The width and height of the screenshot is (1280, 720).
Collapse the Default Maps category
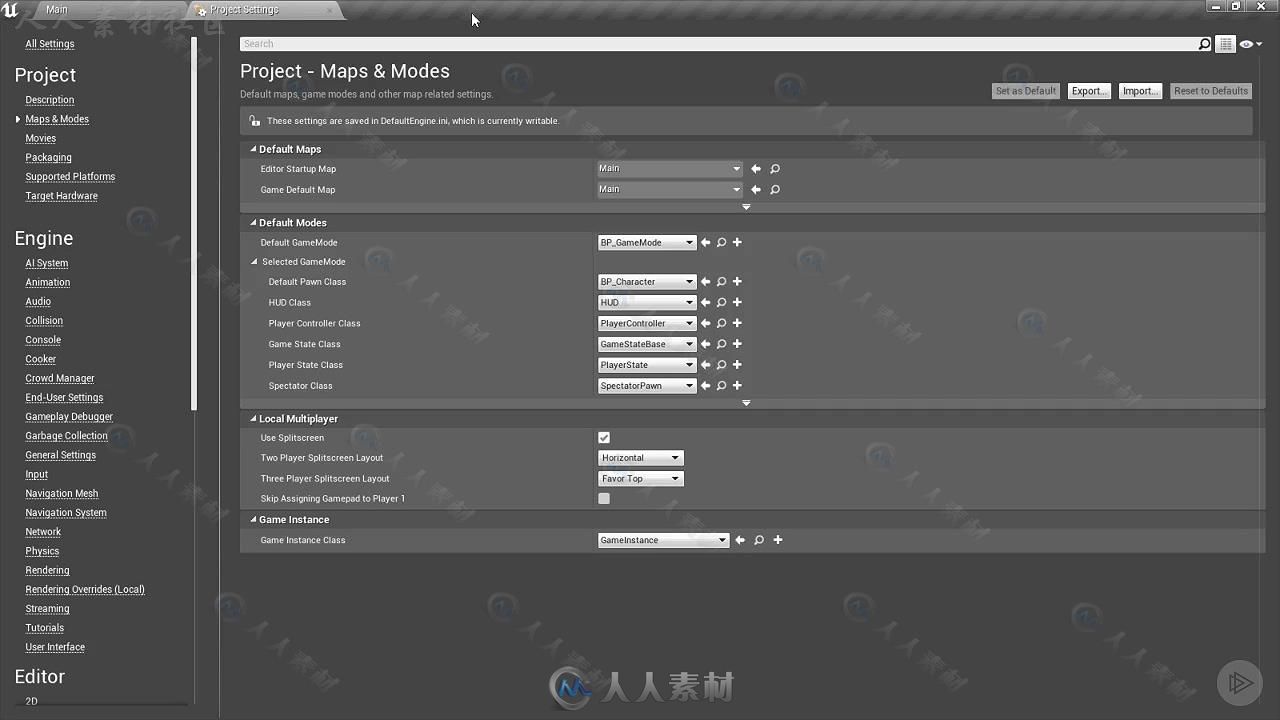pos(253,149)
